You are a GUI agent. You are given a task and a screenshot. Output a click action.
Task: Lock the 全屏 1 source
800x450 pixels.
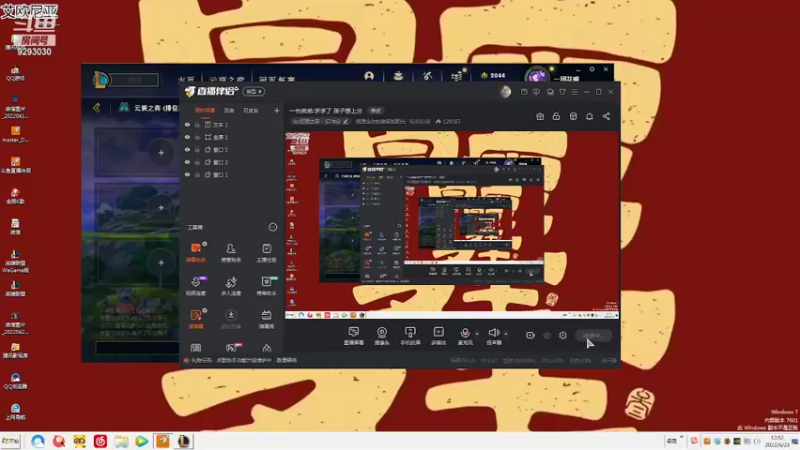(x=197, y=137)
